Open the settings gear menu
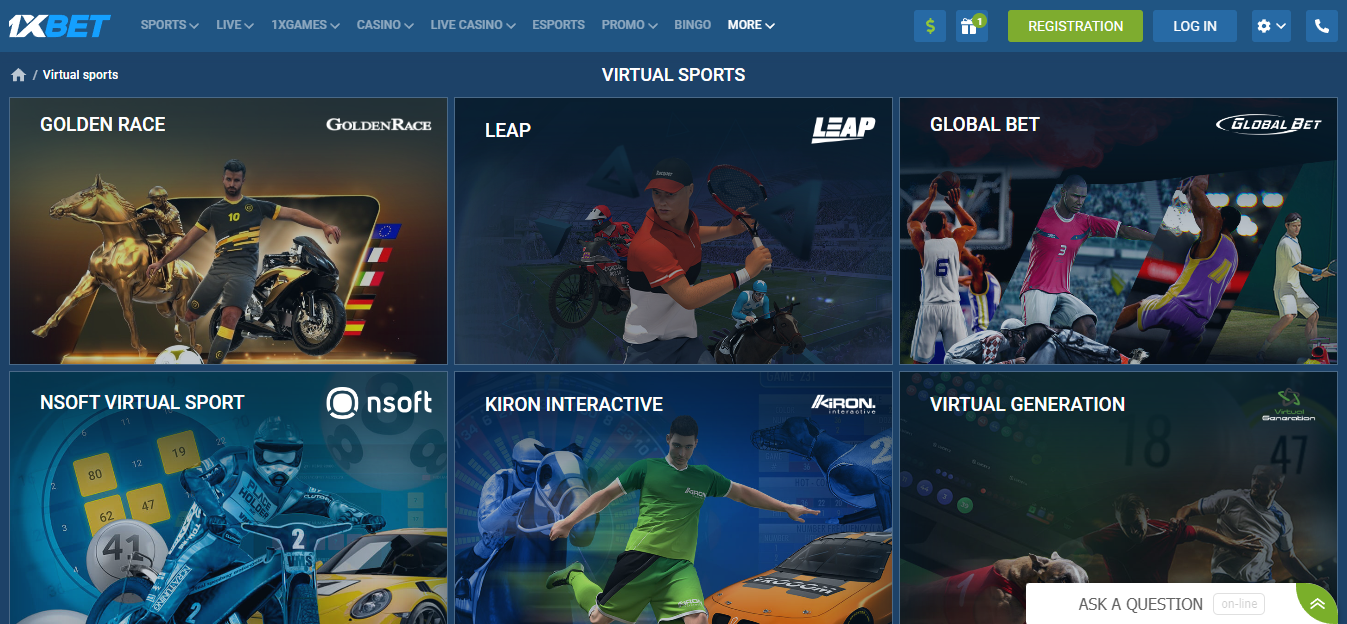Image resolution: width=1347 pixels, height=624 pixels. tap(1271, 26)
